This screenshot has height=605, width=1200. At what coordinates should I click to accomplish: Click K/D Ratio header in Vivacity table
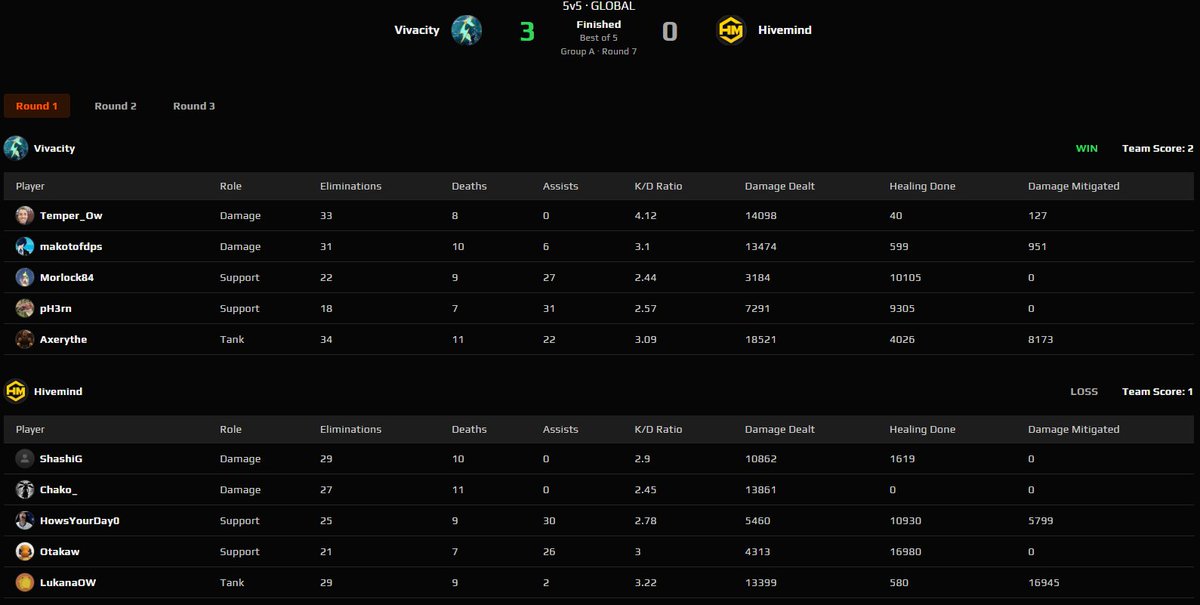(658, 186)
